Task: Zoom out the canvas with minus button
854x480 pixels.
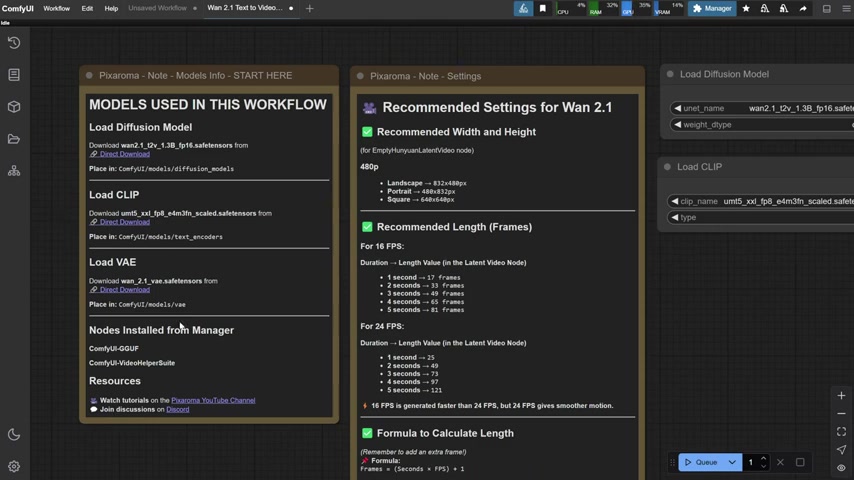Action: pos(841,414)
